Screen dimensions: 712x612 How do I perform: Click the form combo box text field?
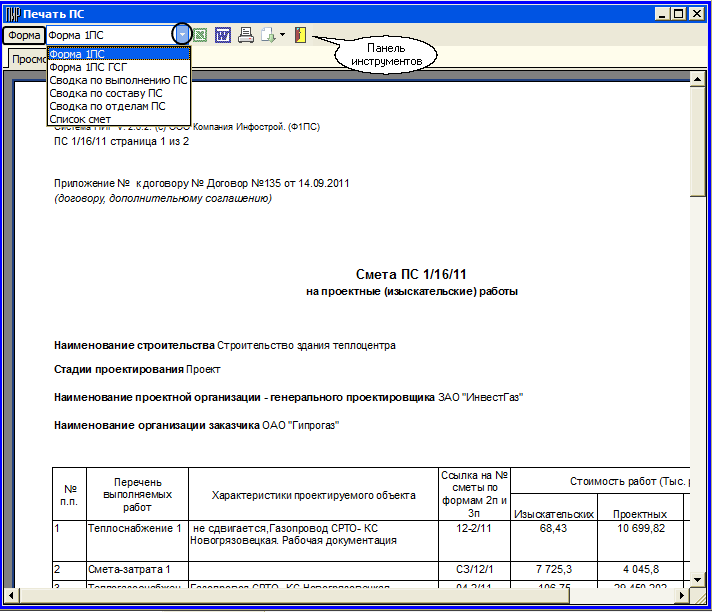click(x=108, y=35)
